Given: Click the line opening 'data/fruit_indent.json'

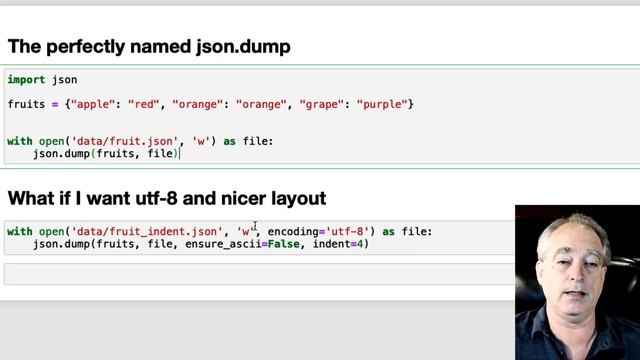Looking at the screenshot, I should click(220, 231).
